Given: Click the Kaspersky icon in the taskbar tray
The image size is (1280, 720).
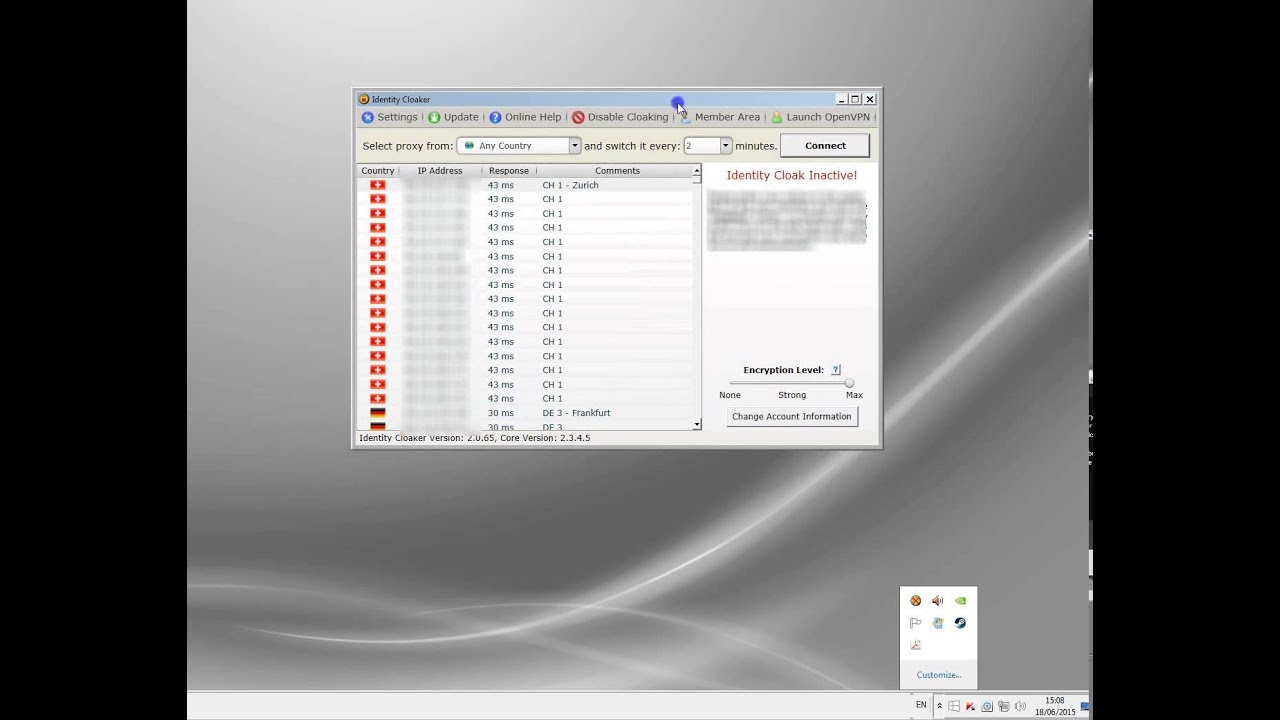Looking at the screenshot, I should tap(970, 706).
